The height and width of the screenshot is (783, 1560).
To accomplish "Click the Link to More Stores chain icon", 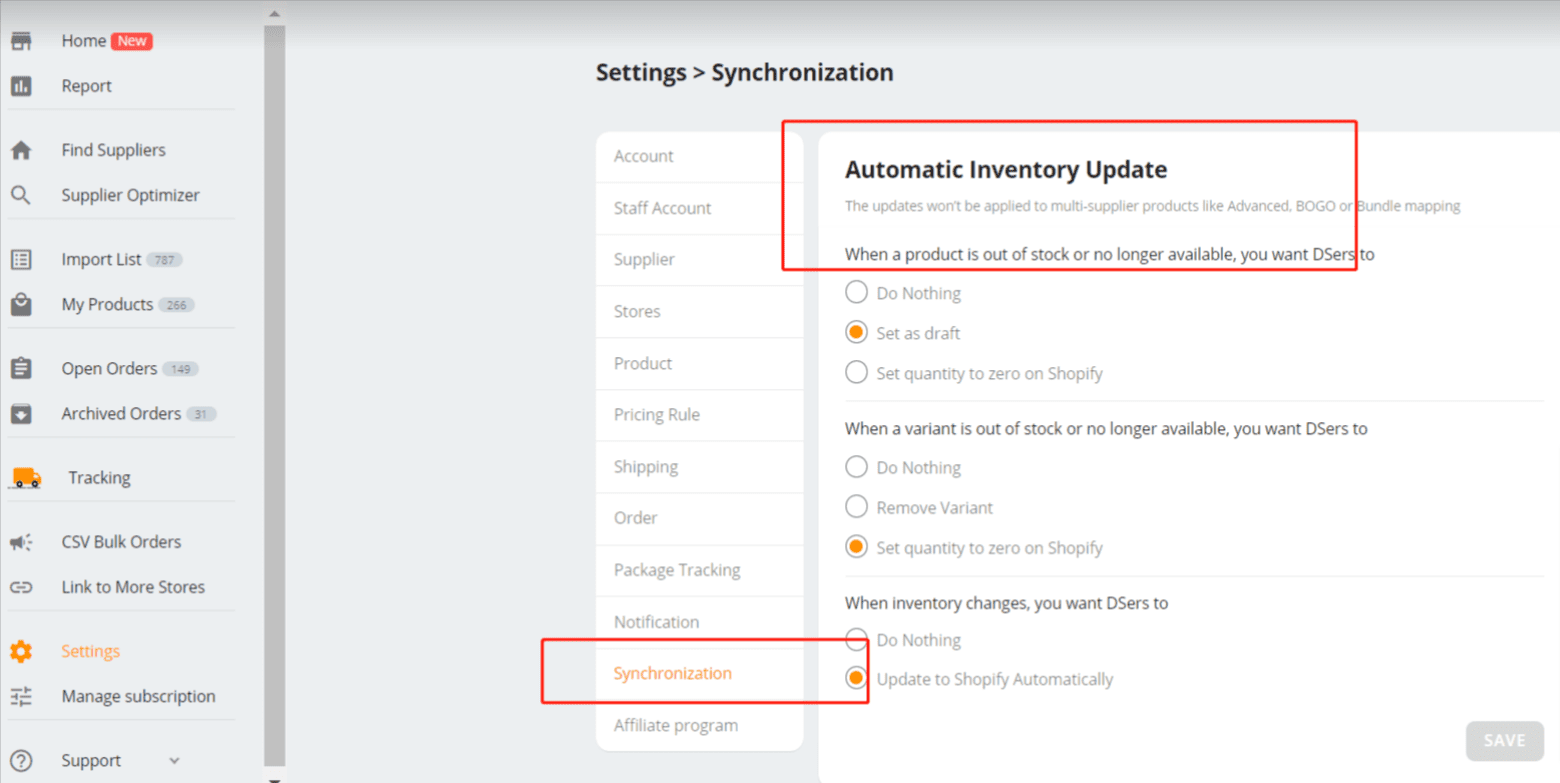I will coord(21,587).
